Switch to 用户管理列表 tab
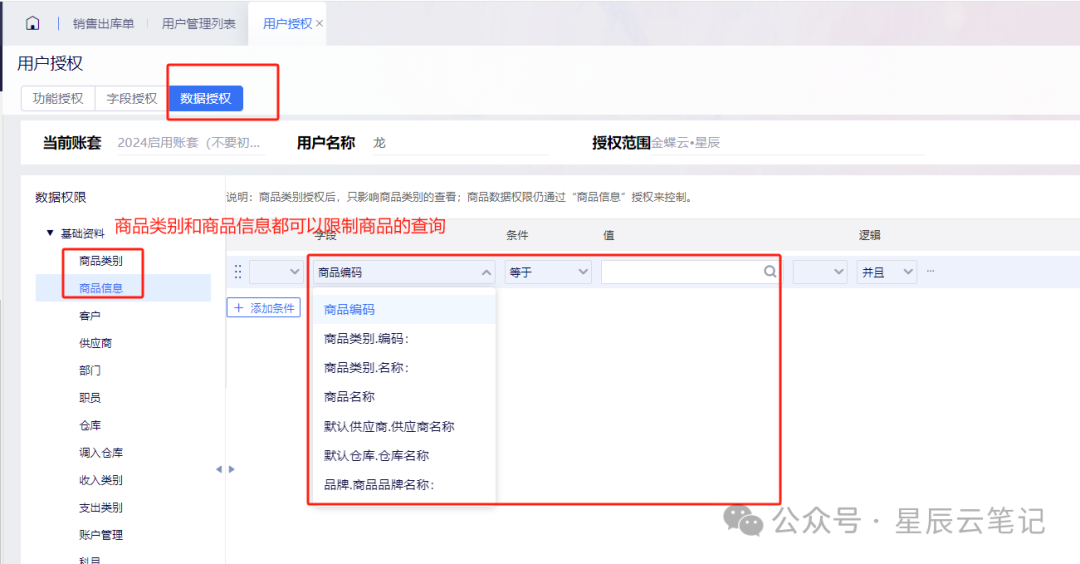 point(198,23)
